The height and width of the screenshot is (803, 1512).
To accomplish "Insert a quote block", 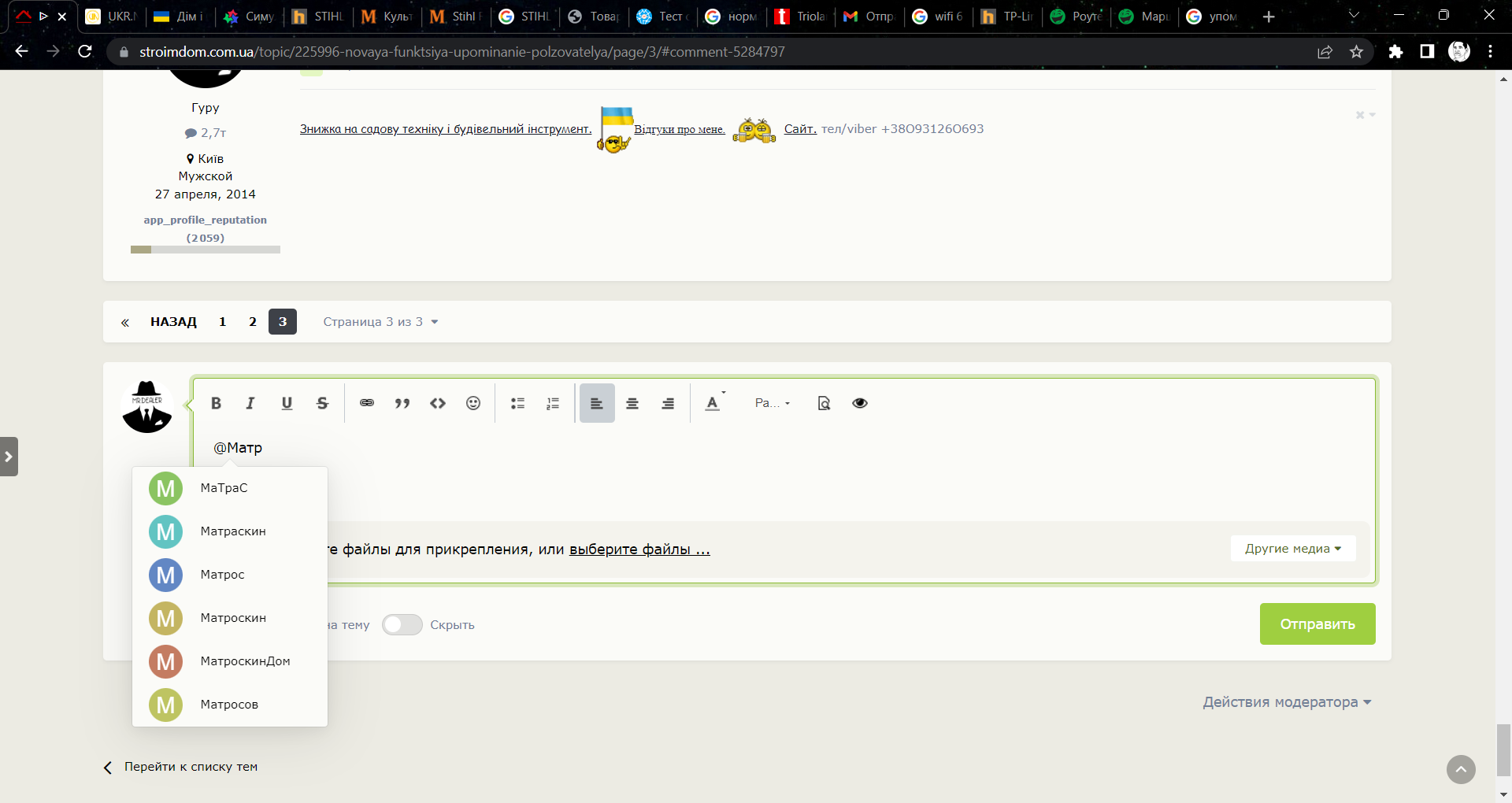I will (x=402, y=403).
